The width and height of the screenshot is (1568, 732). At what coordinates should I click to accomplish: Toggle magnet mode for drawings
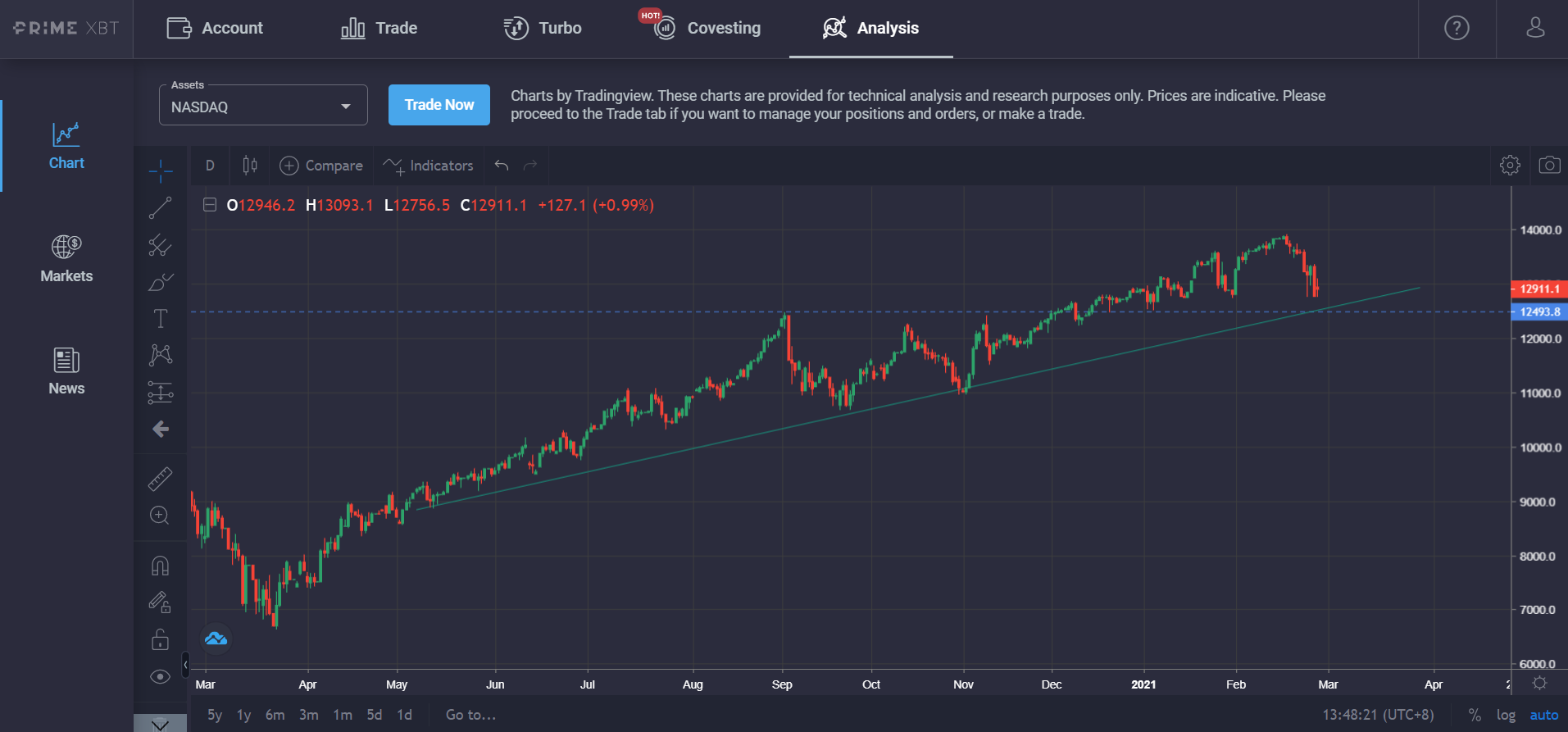[x=161, y=566]
